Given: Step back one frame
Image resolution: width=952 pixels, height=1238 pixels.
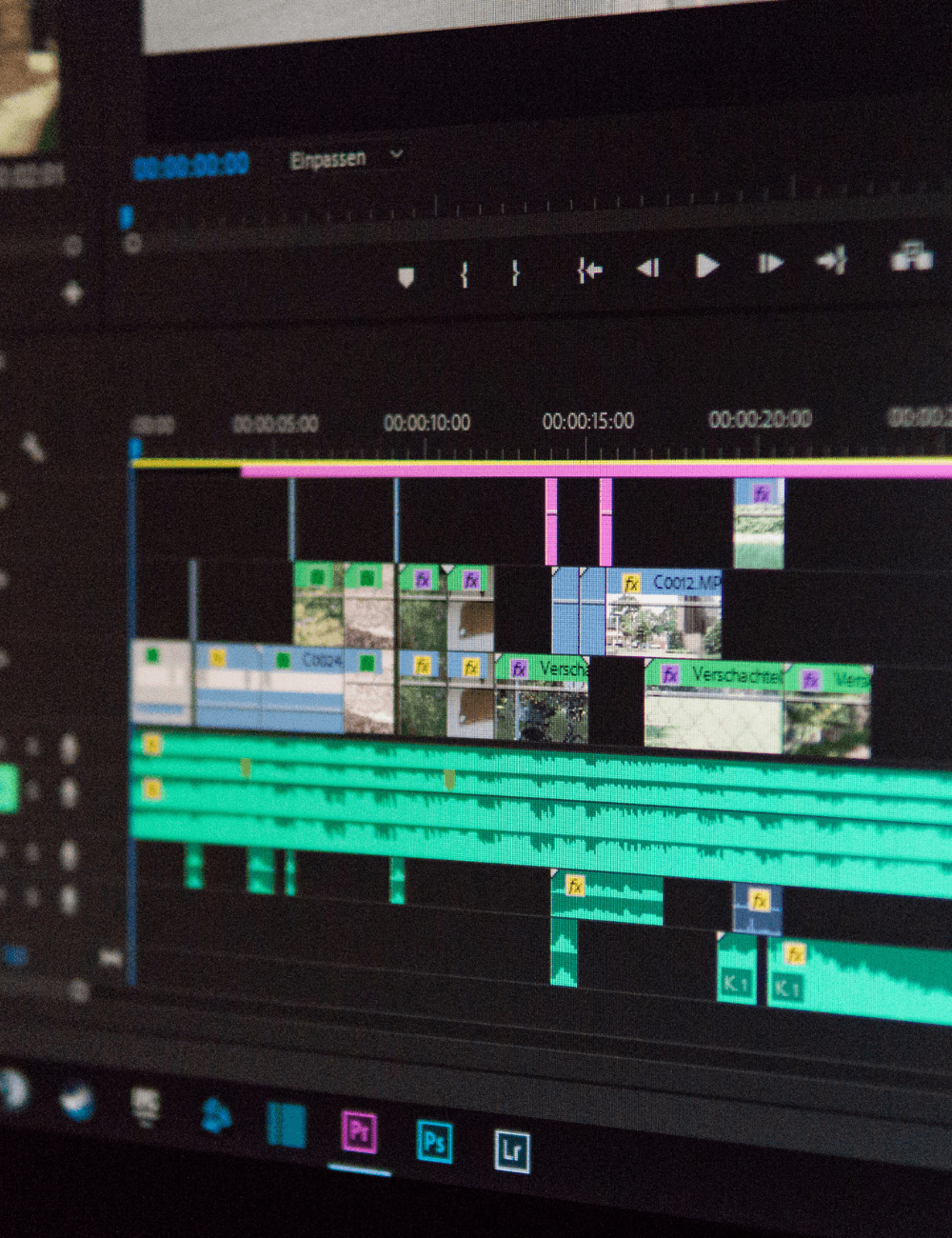Looking at the screenshot, I should 649,269.
